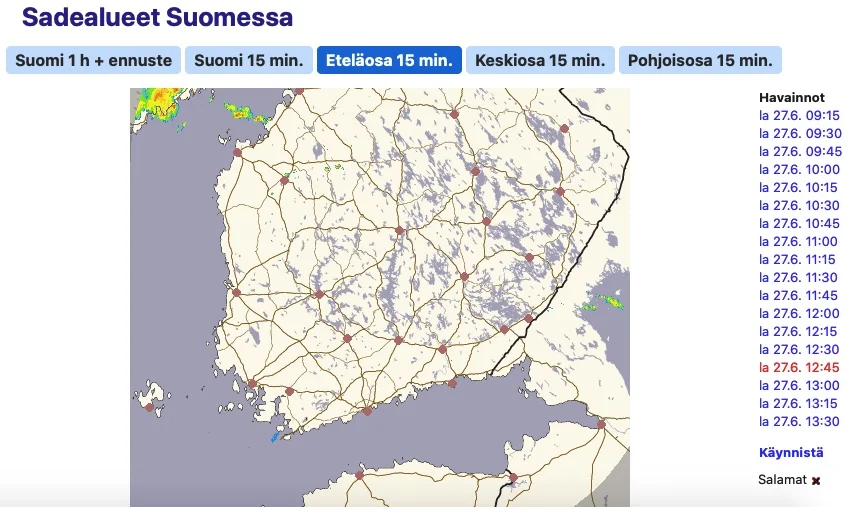Show the radar observation for 09:15
The width and height of the screenshot is (855, 507).
coord(799,116)
